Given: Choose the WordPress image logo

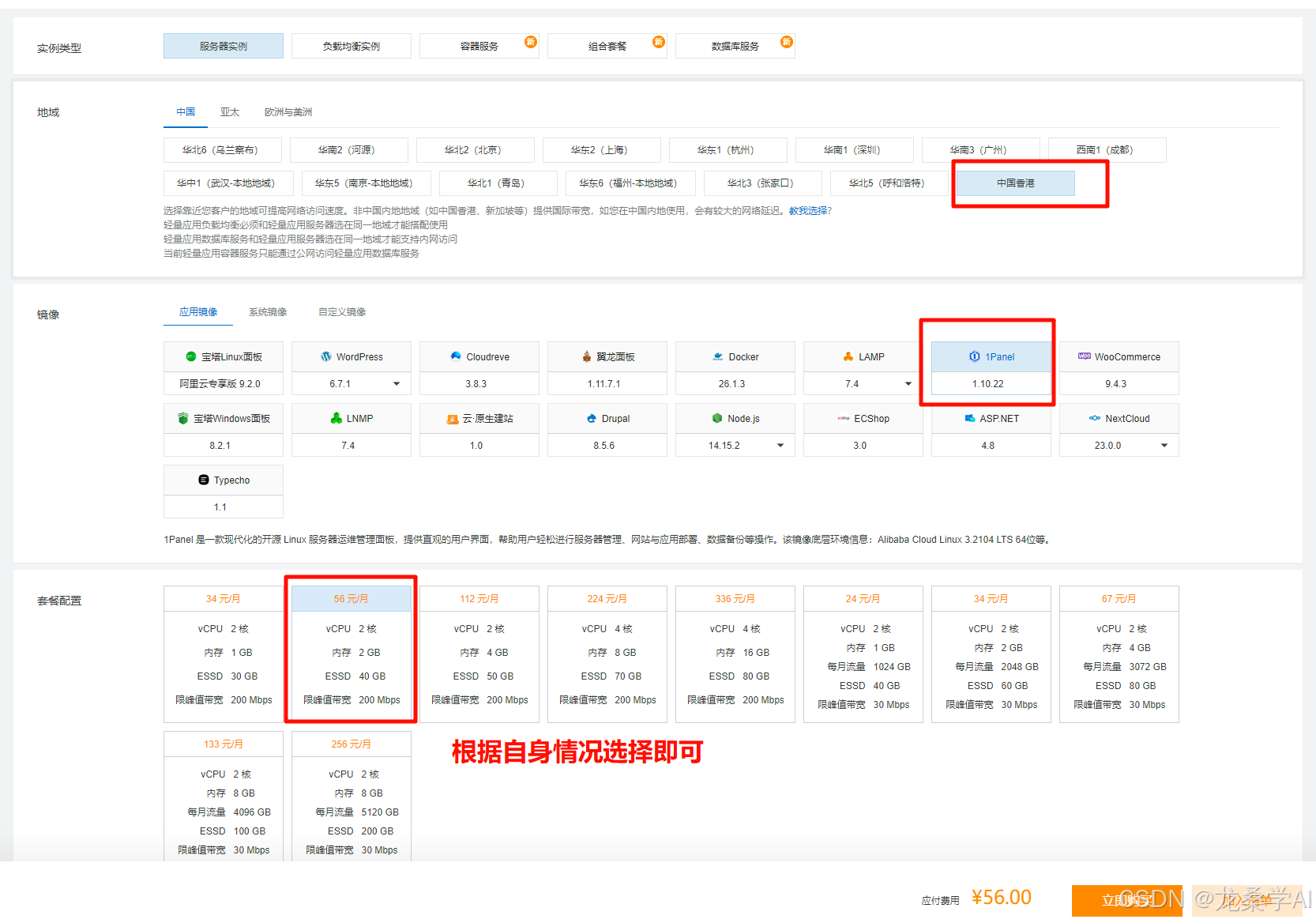Looking at the screenshot, I should pos(325,356).
